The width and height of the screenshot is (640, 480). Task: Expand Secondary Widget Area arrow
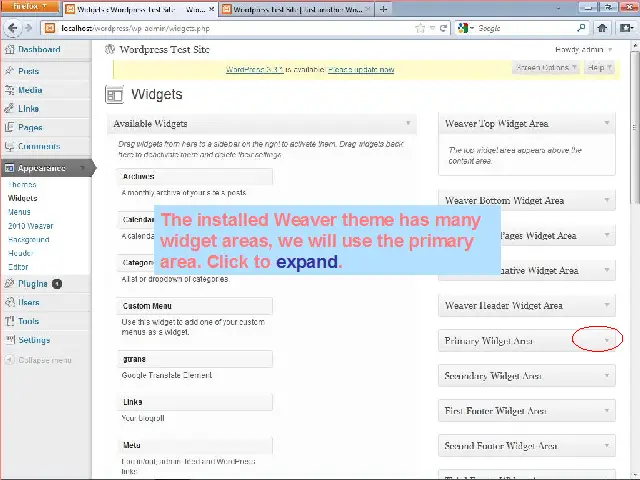coord(607,376)
